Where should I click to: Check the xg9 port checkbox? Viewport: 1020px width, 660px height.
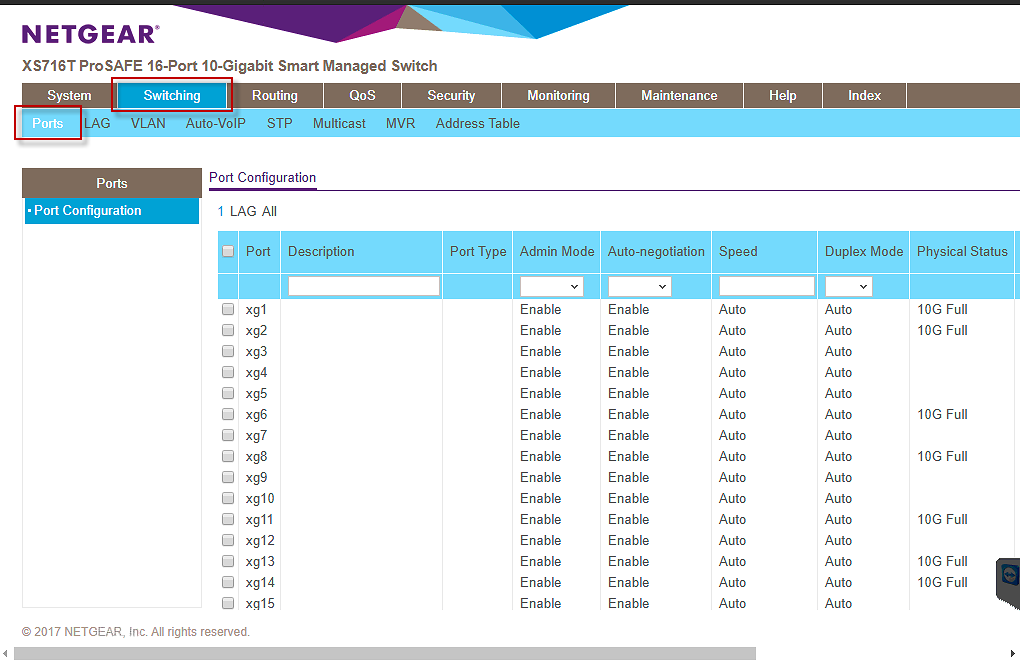coord(228,477)
